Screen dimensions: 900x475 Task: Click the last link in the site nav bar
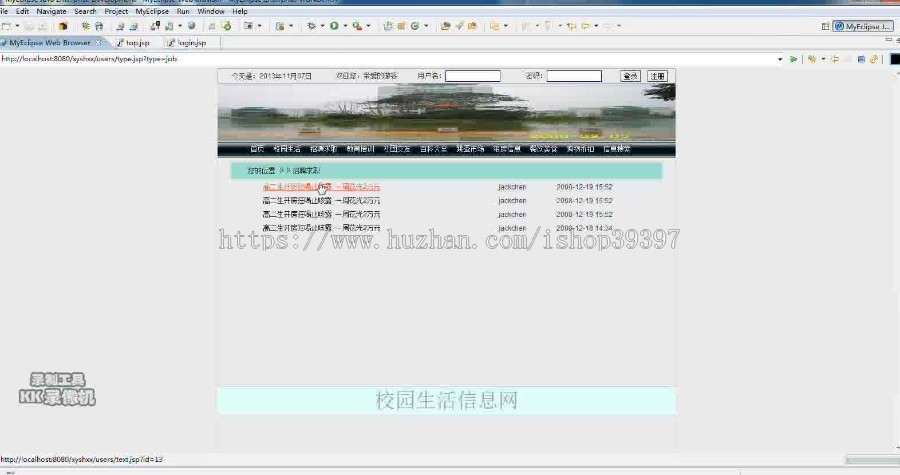click(x=617, y=149)
